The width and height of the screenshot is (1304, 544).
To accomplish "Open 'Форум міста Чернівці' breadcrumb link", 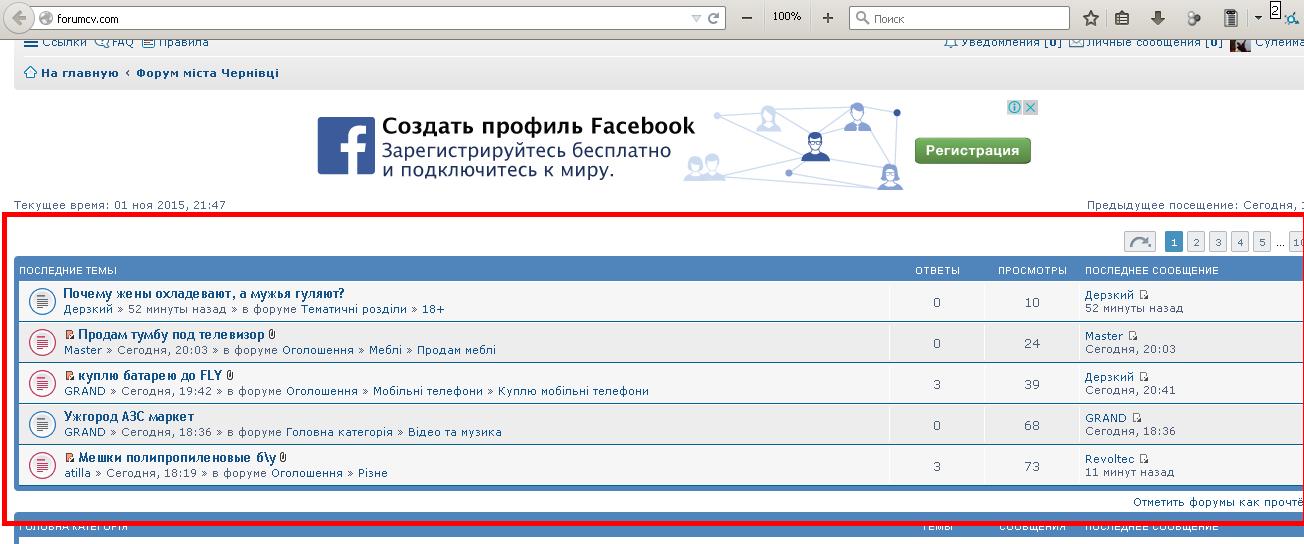I will (207, 73).
